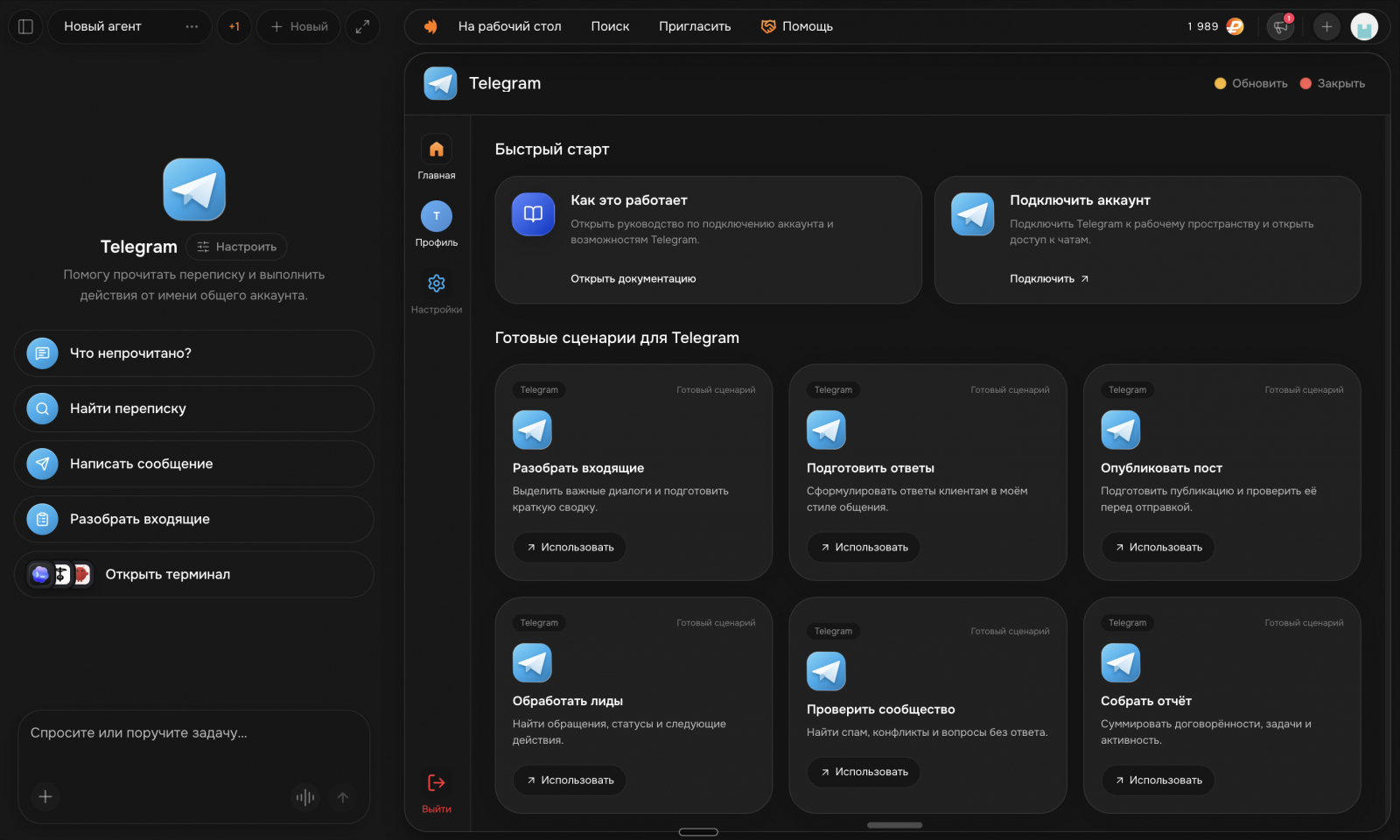Click Готовый сценарий label on Собрать отчёт card
1400x840 pixels.
click(x=1304, y=623)
